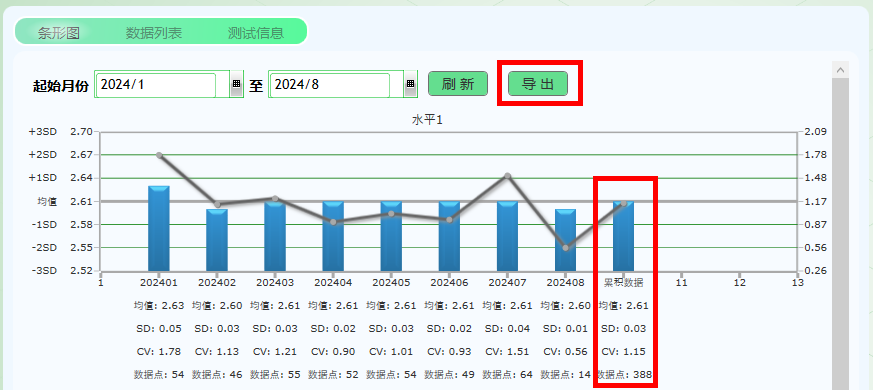
Task: Click the +3SD axis label
Action: pyautogui.click(x=43, y=131)
